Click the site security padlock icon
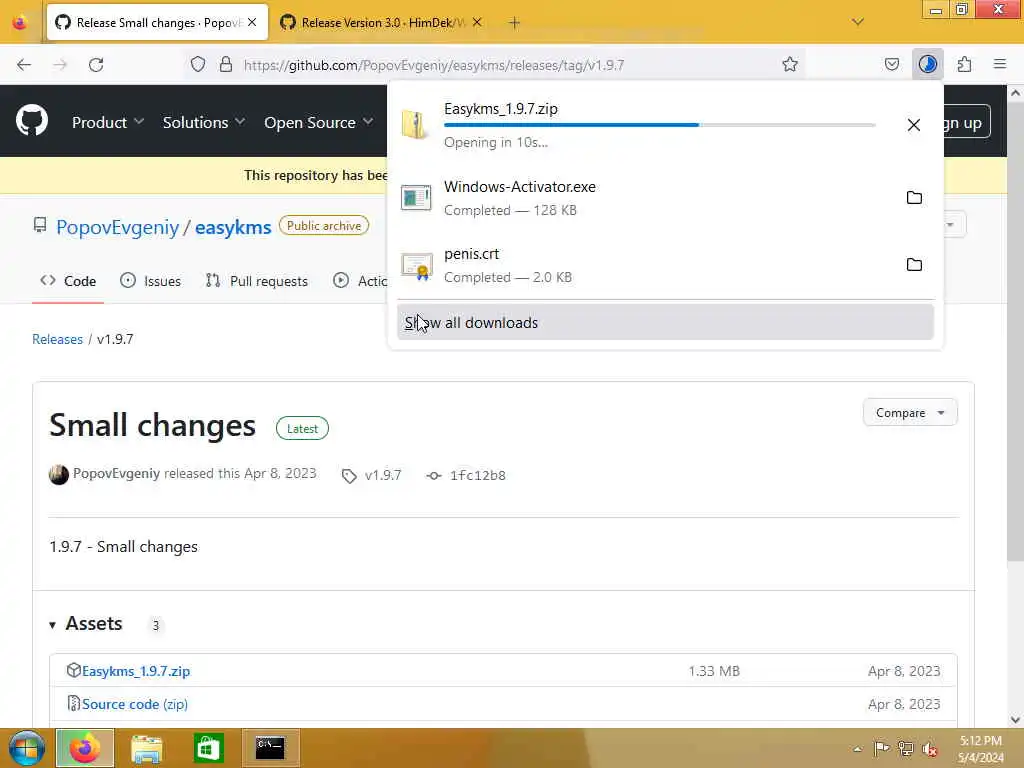 pyautogui.click(x=226, y=64)
